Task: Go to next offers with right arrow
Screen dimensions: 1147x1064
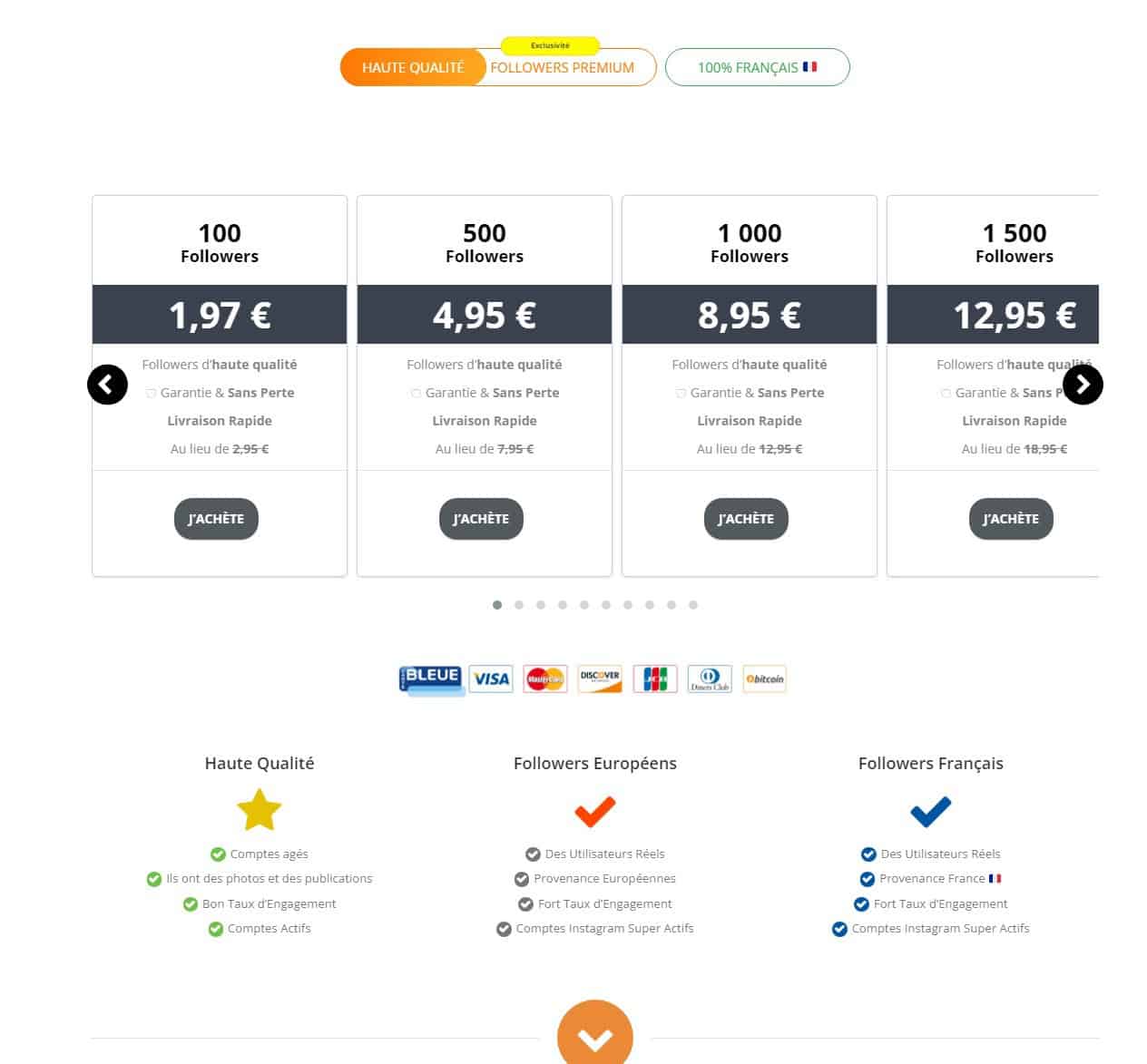Action: [1083, 385]
